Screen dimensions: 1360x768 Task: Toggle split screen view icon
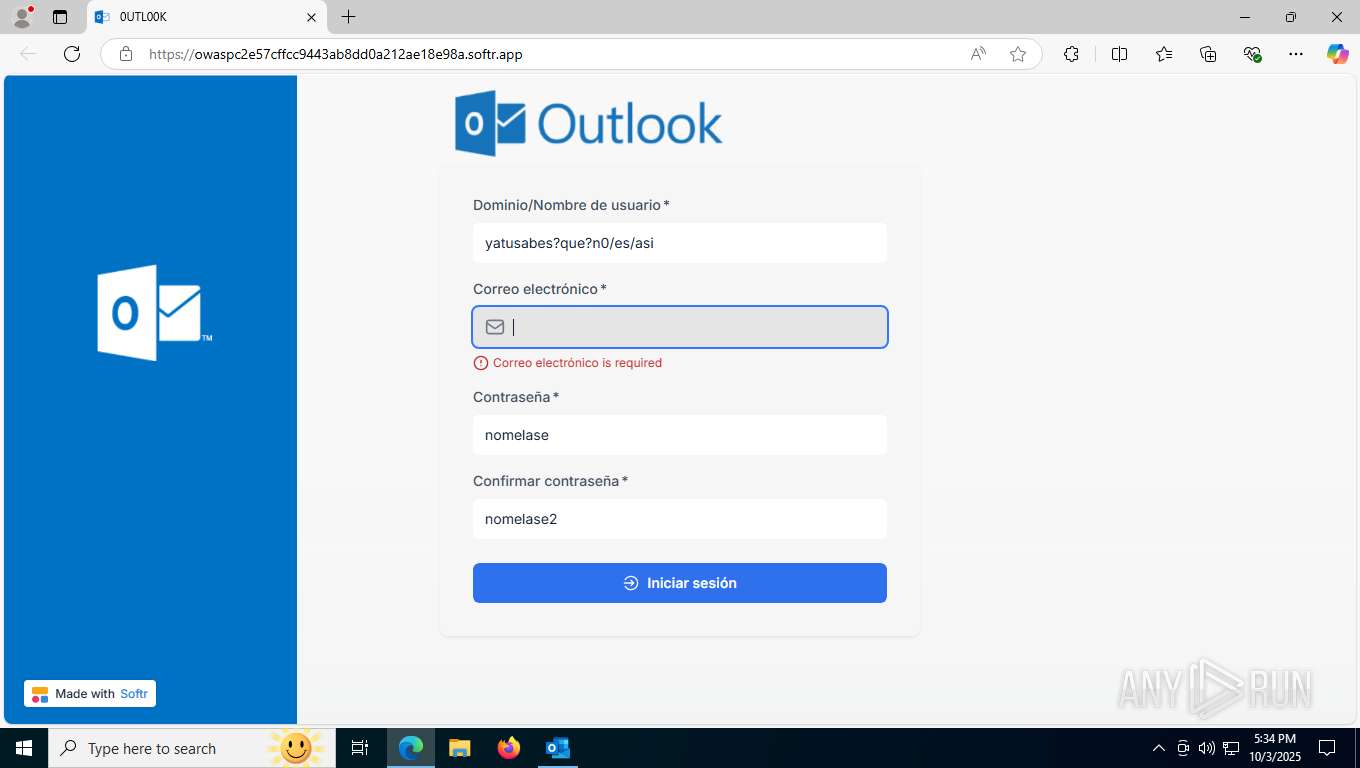pyautogui.click(x=1119, y=54)
